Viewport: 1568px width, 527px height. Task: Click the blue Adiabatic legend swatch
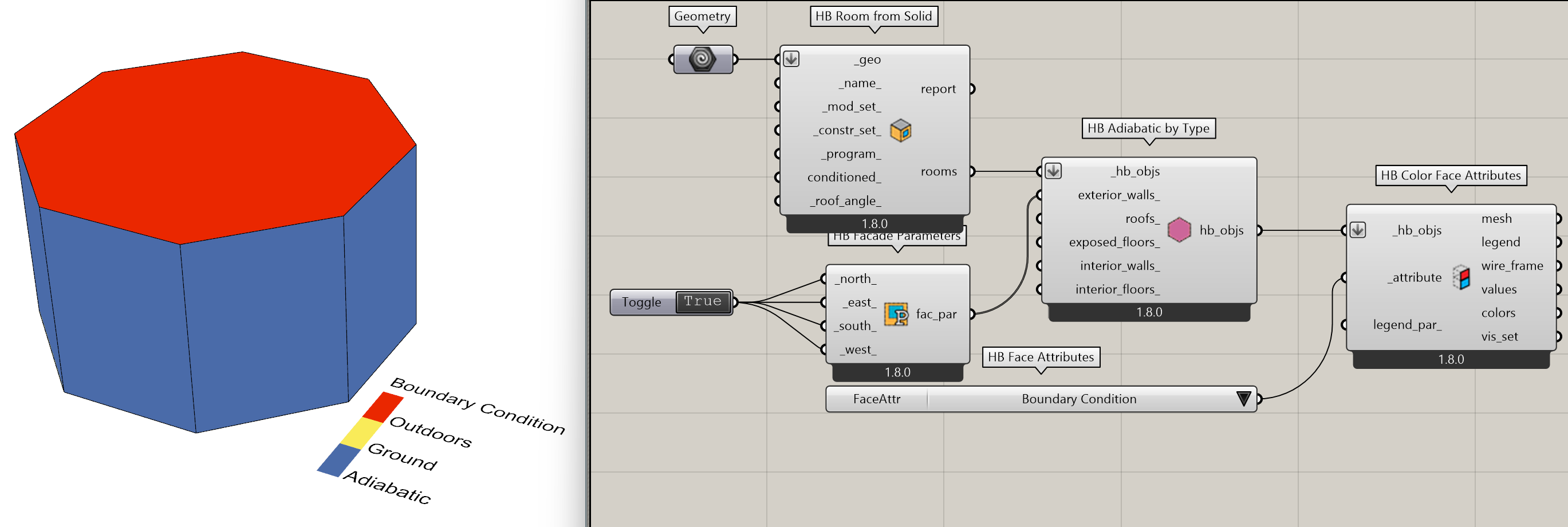point(338,460)
